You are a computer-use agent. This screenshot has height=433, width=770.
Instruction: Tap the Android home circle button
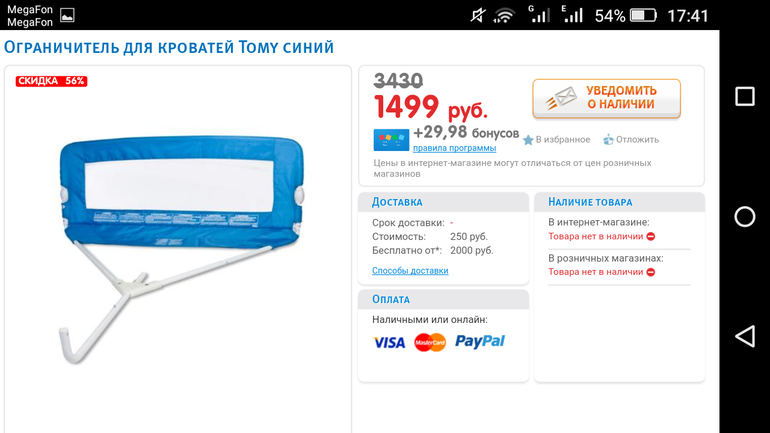[x=745, y=216]
